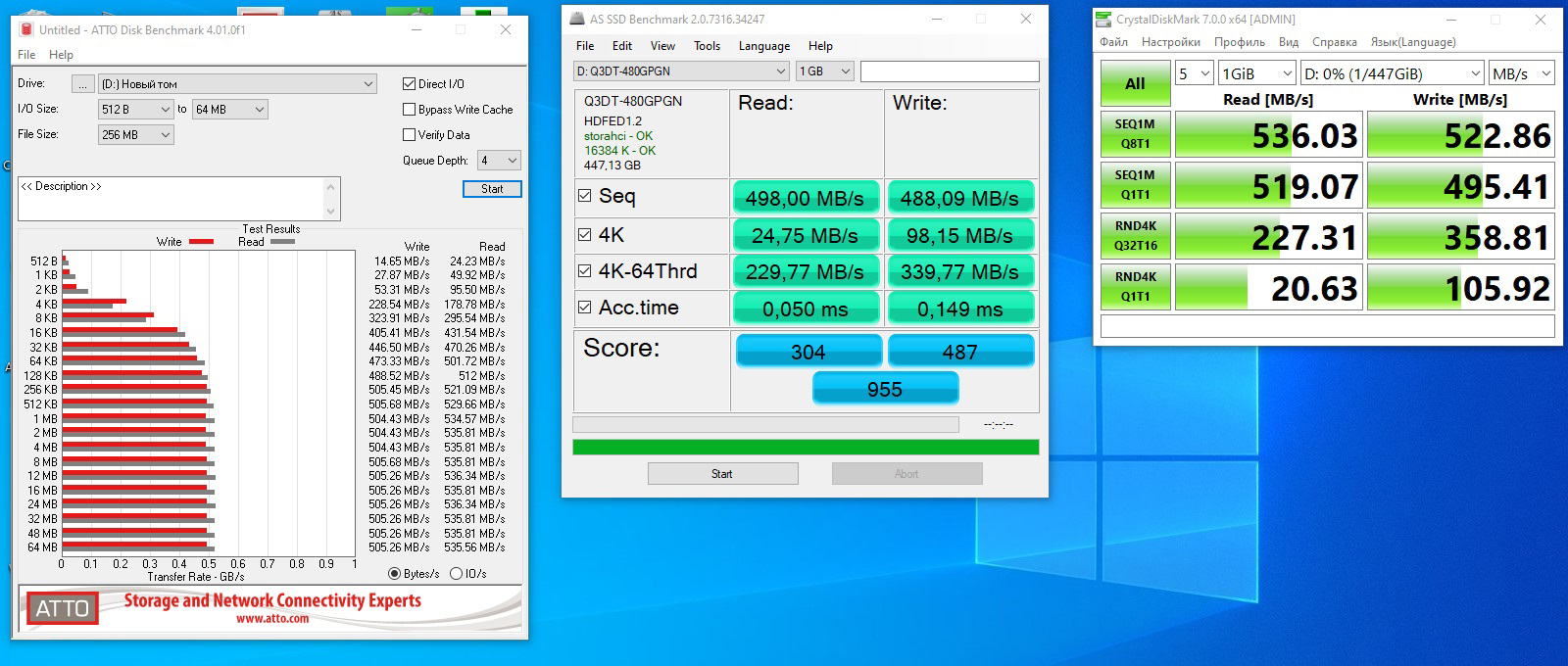Open the ATTO Drive selection dropdown
Viewport: 1568px width, 666px height.
click(237, 84)
